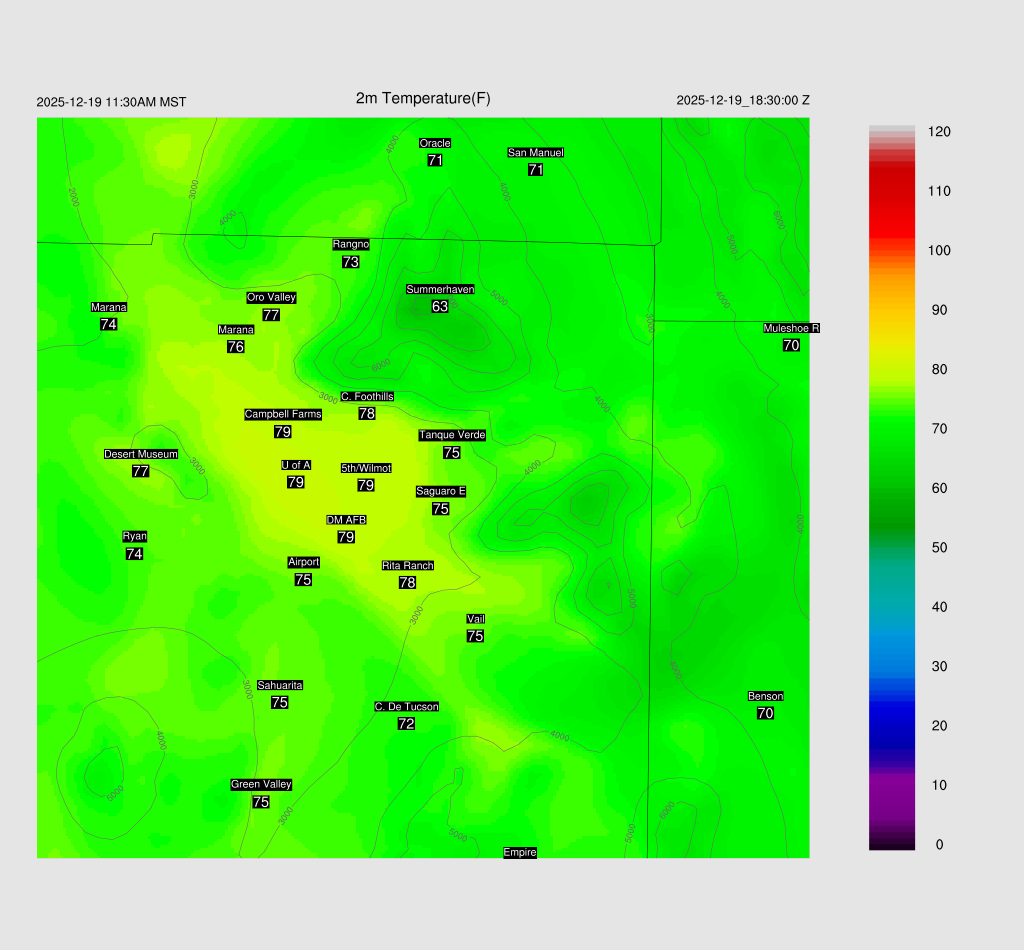Click the blue band near 30 on colorbar
The width and height of the screenshot is (1024, 950).
pyautogui.click(x=892, y=665)
